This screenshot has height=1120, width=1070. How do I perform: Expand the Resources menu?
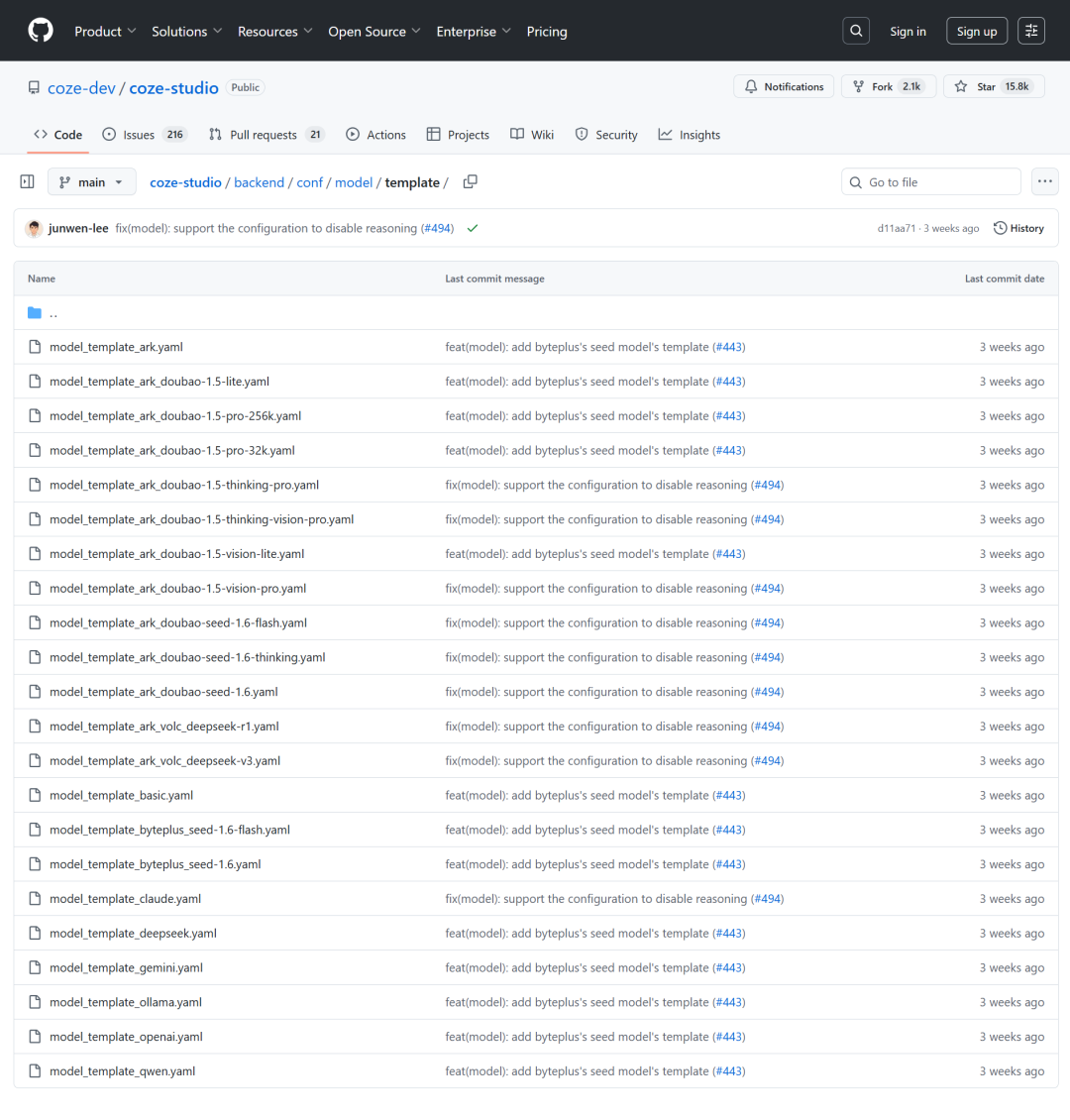tap(274, 32)
